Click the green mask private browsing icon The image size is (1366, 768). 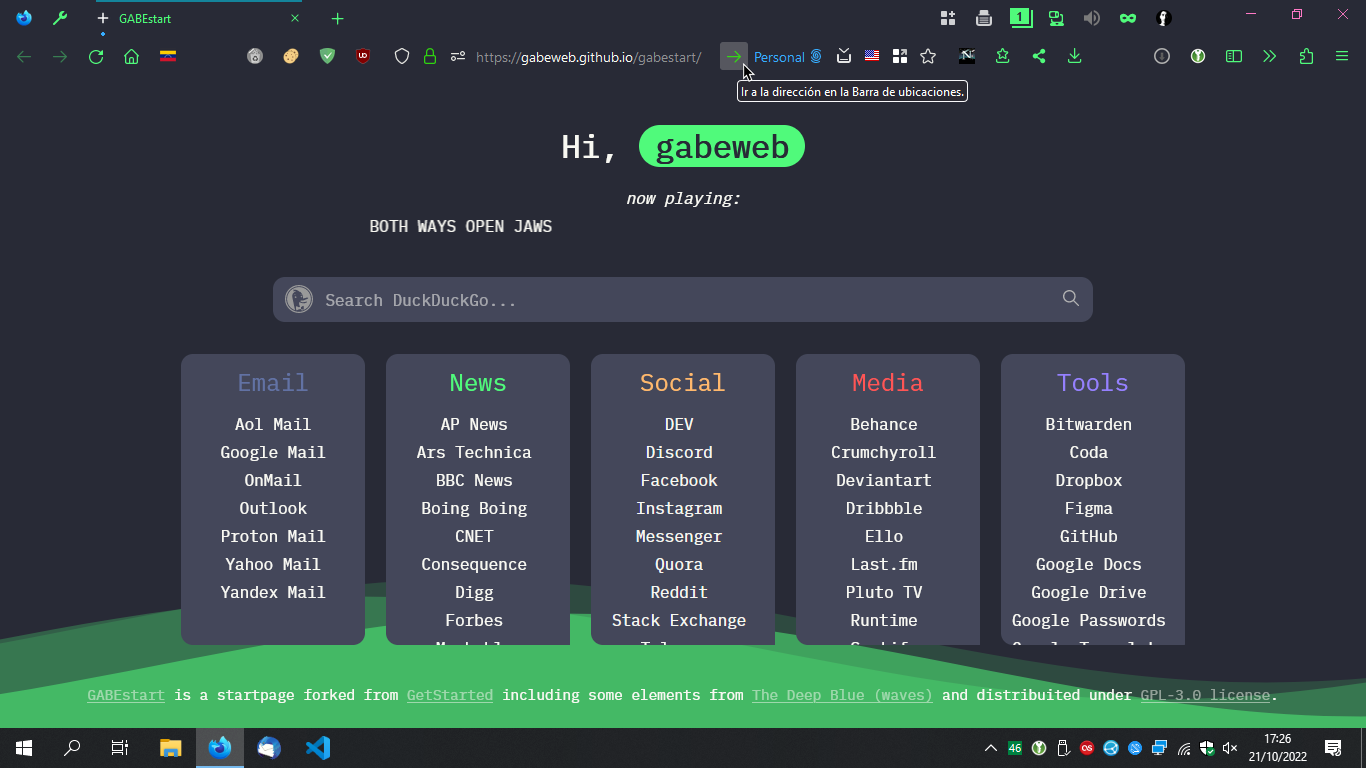[x=1128, y=18]
